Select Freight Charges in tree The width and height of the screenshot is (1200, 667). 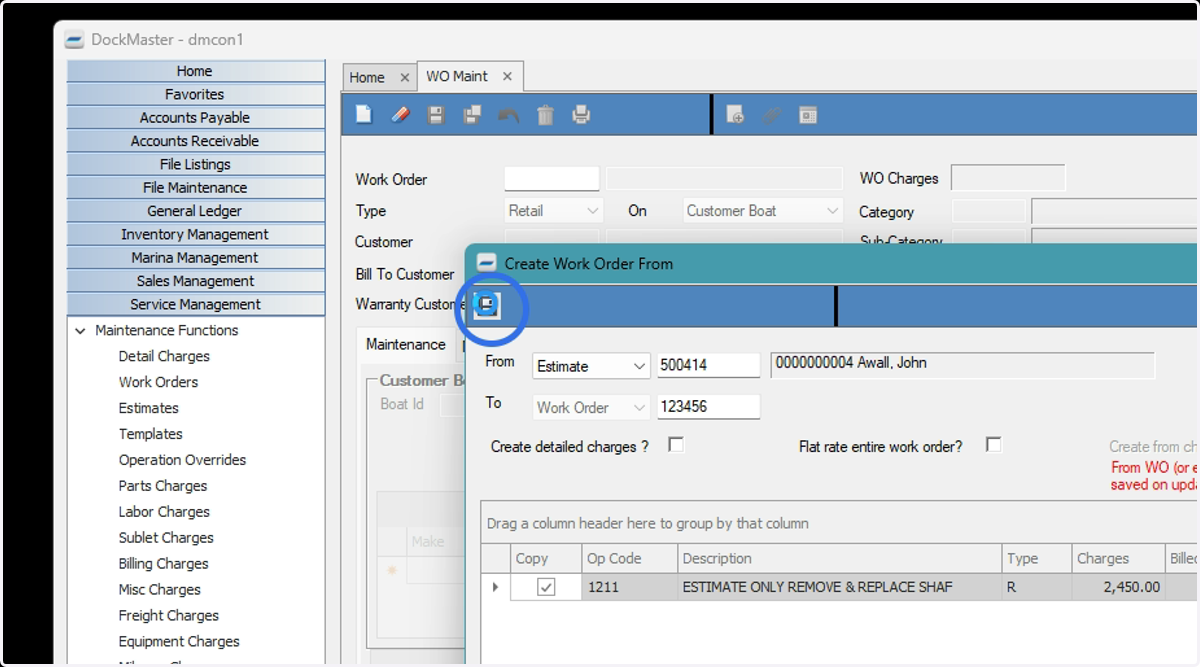click(168, 616)
